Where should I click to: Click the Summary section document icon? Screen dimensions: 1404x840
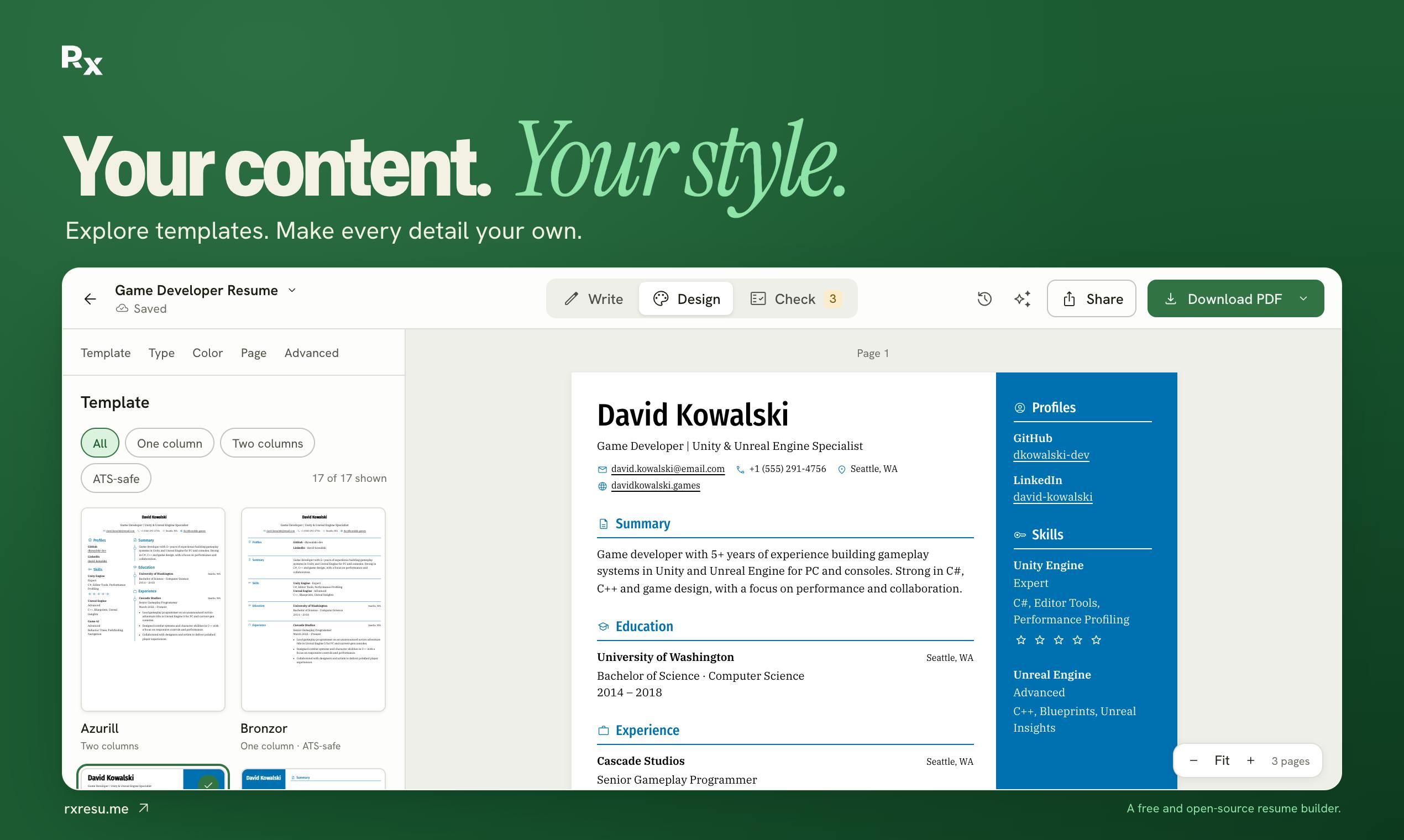[604, 524]
